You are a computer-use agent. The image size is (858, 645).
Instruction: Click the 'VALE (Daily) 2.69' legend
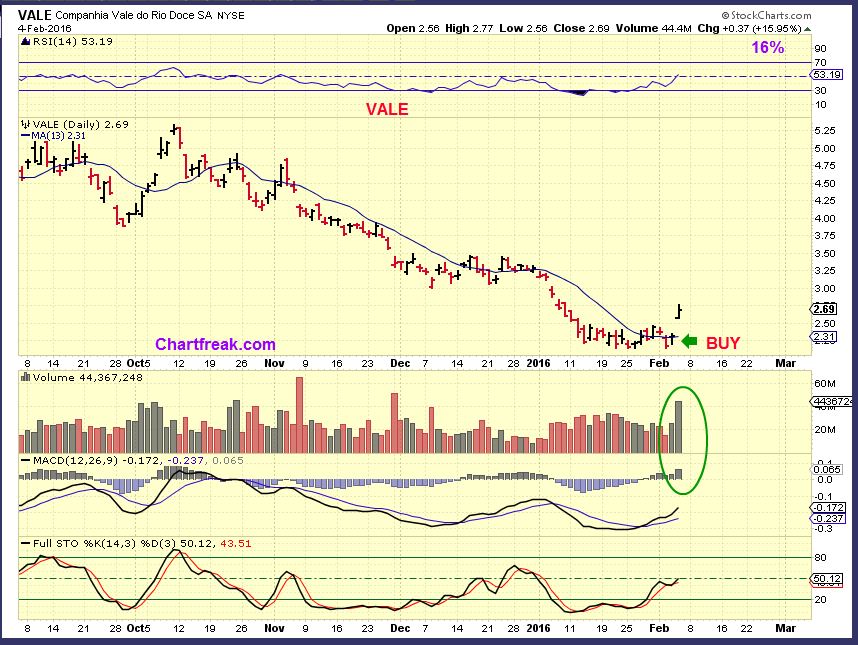pyautogui.click(x=80, y=125)
